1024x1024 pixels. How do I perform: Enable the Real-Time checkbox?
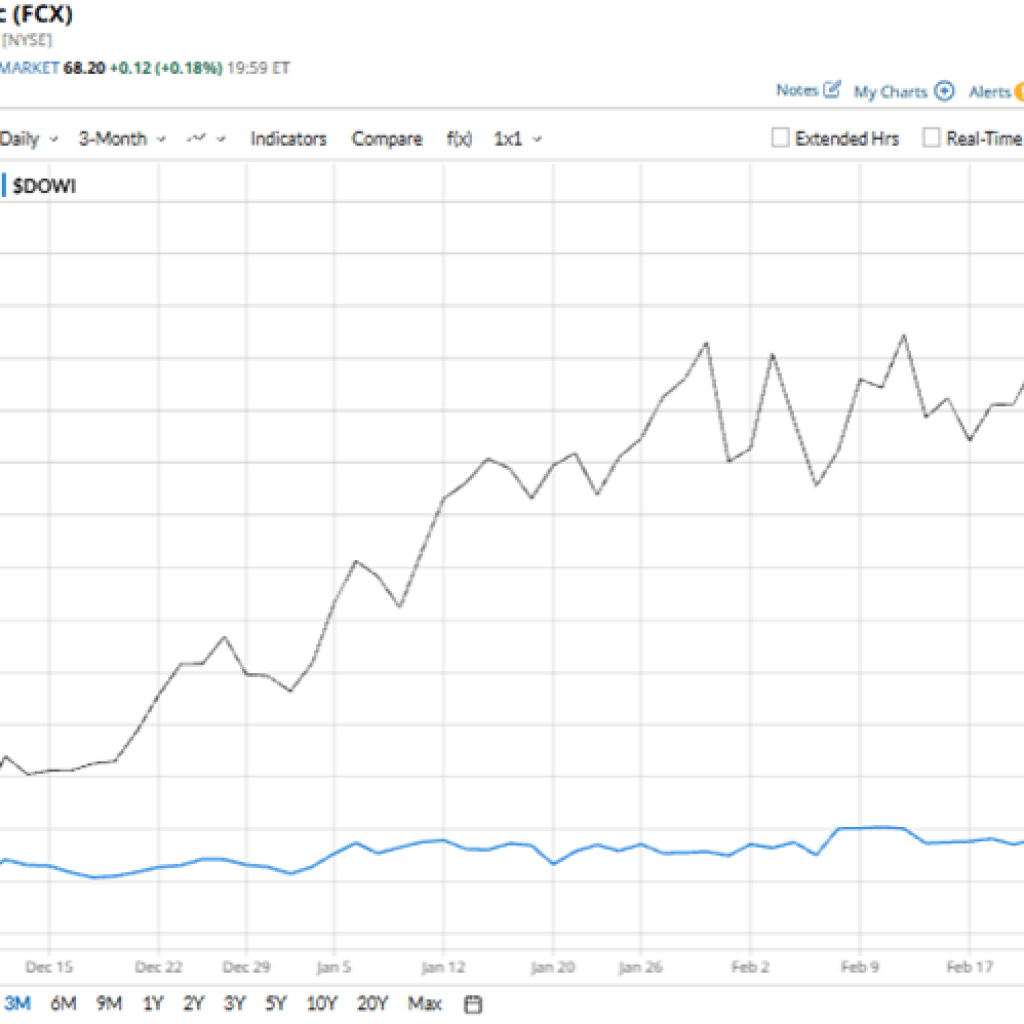(x=931, y=138)
